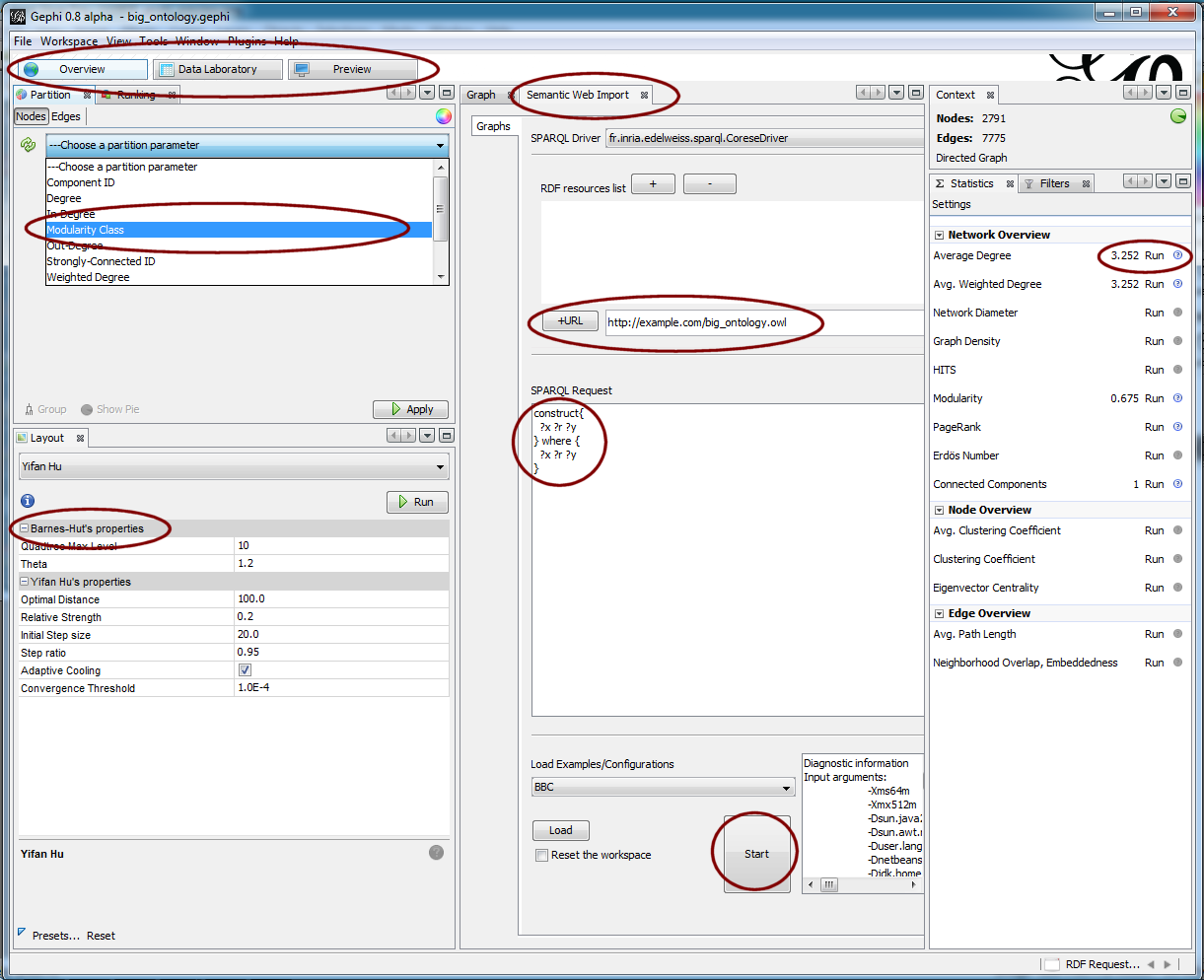This screenshot has width=1204, height=980.
Task: Switch to the Filters tab
Action: 1054,183
